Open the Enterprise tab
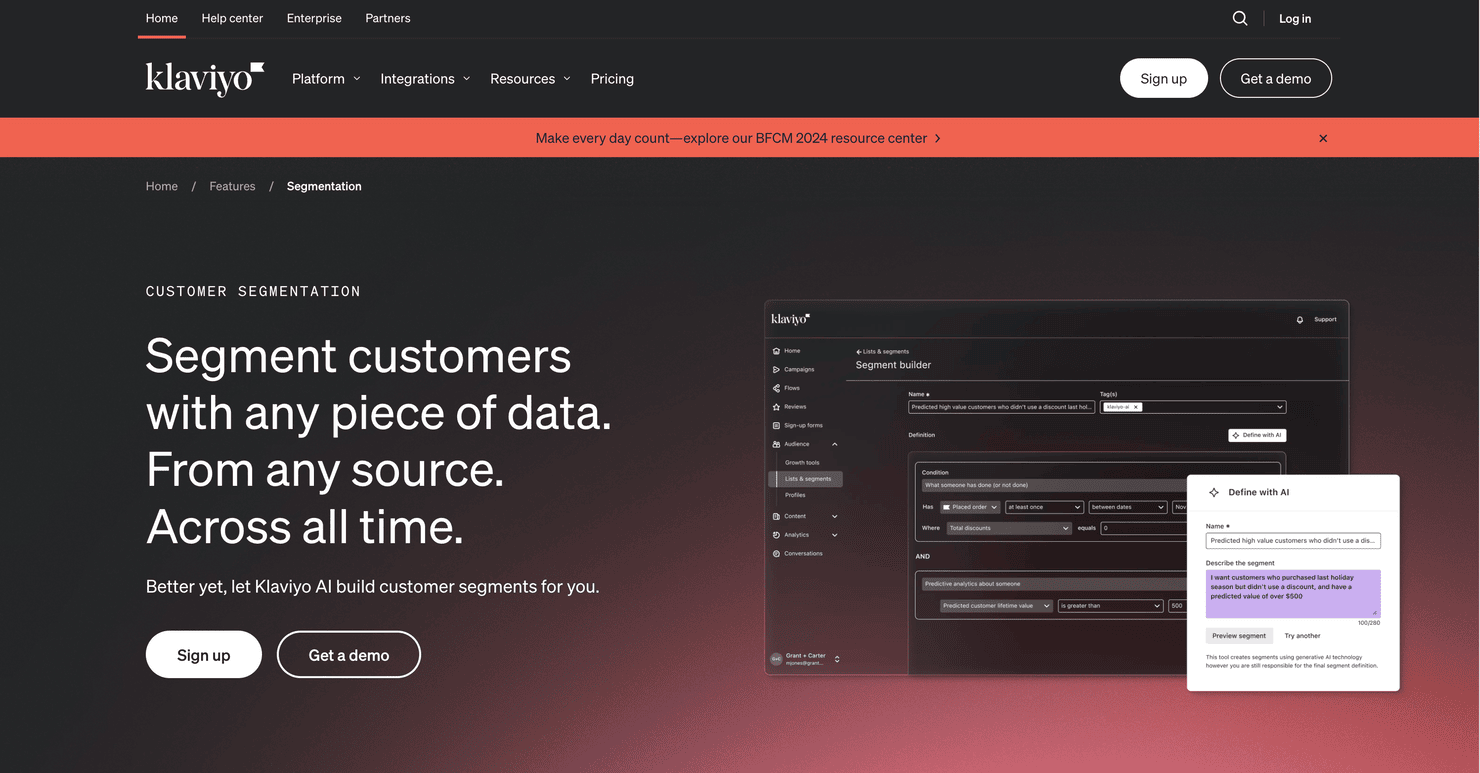The width and height of the screenshot is (1480, 773). [314, 18]
